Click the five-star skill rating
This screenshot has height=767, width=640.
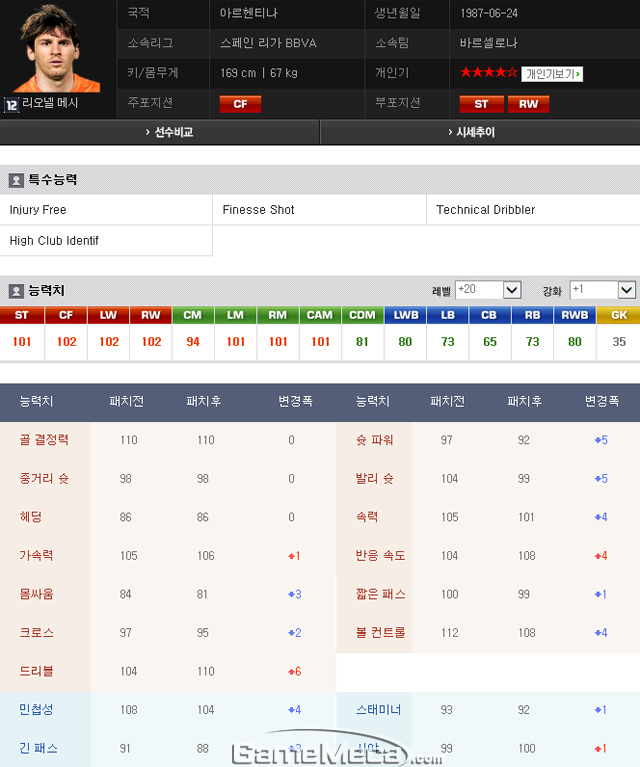488,73
